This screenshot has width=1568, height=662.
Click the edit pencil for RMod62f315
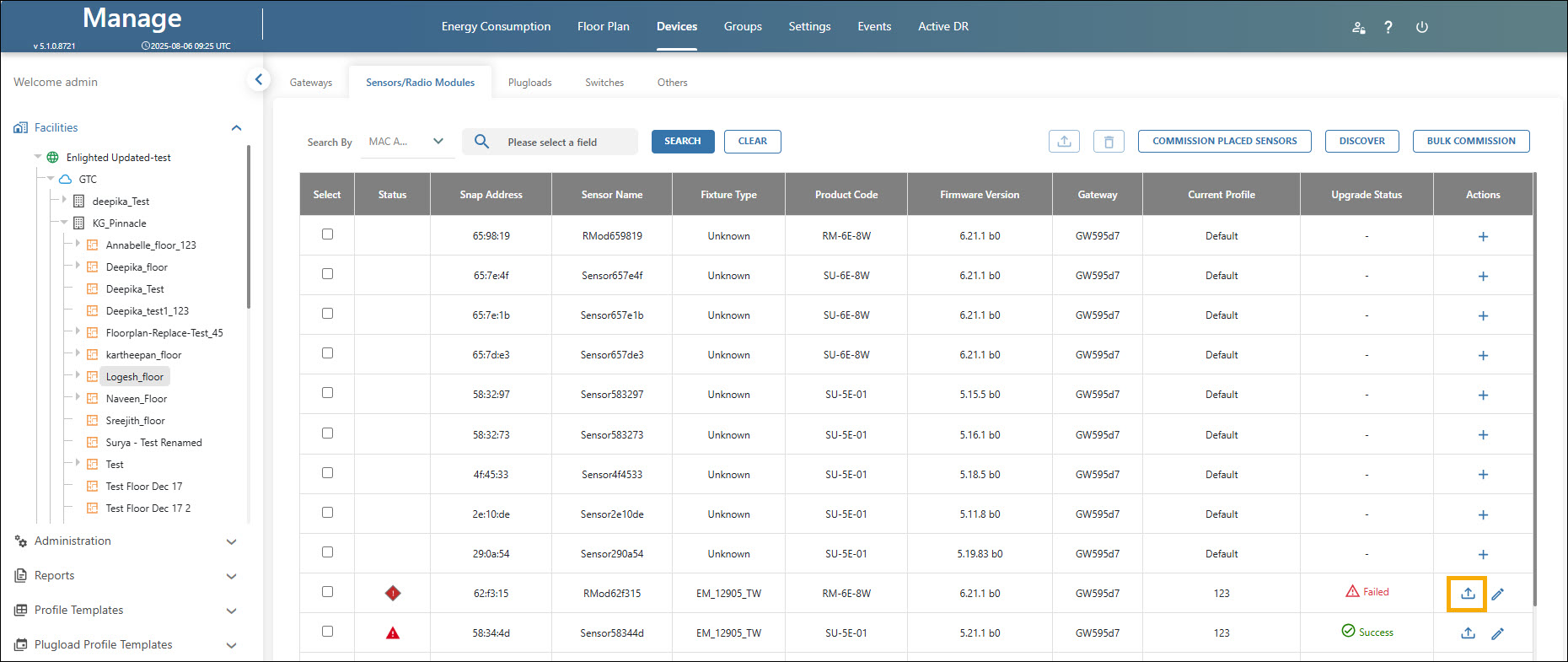click(1498, 594)
